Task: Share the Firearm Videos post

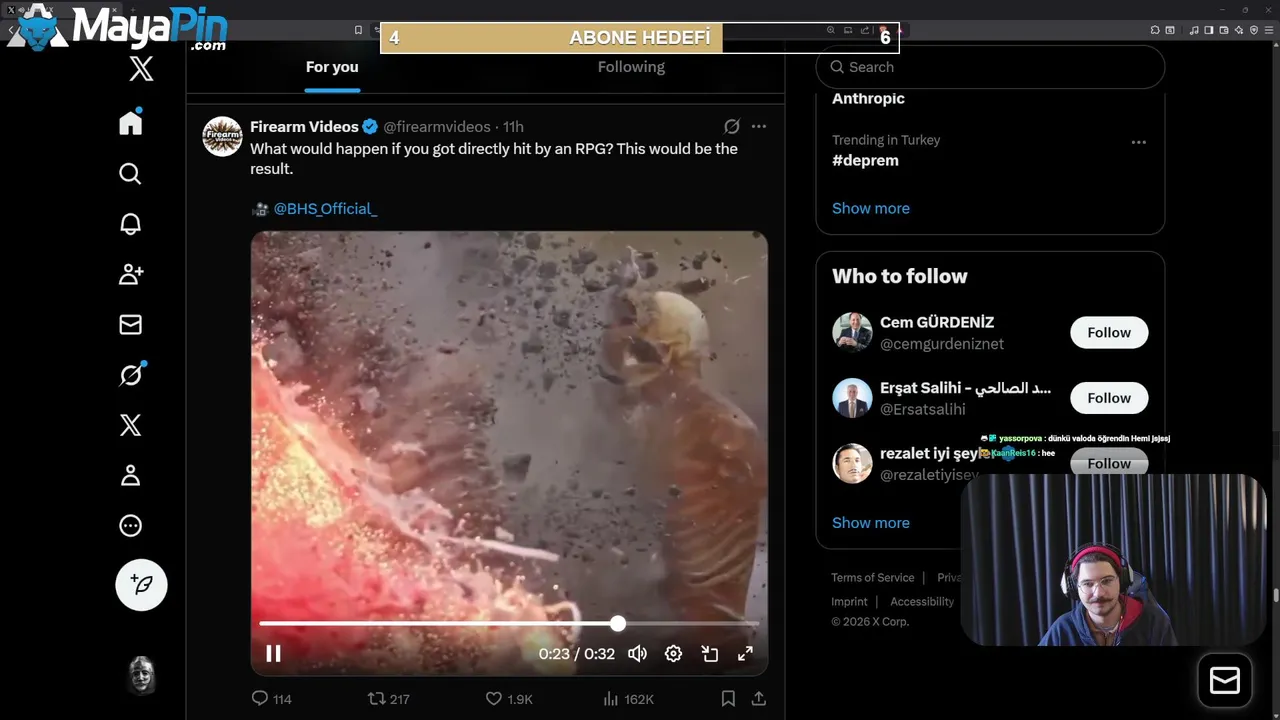Action: 759,699
